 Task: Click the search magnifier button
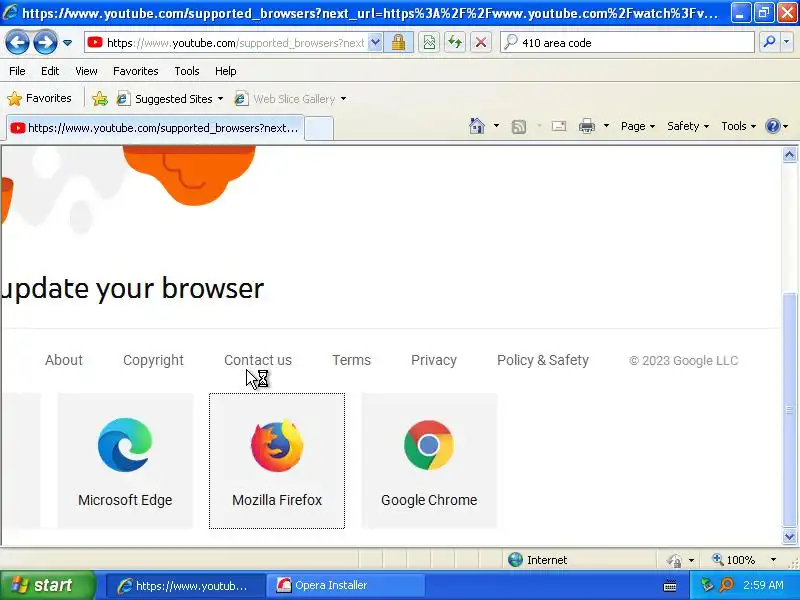click(x=769, y=43)
